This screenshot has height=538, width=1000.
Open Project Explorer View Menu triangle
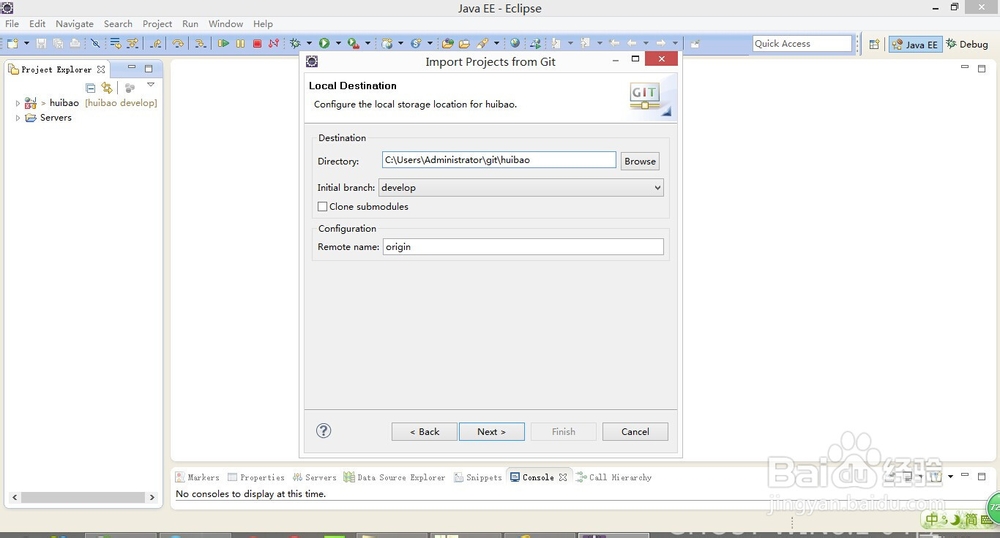coord(151,85)
